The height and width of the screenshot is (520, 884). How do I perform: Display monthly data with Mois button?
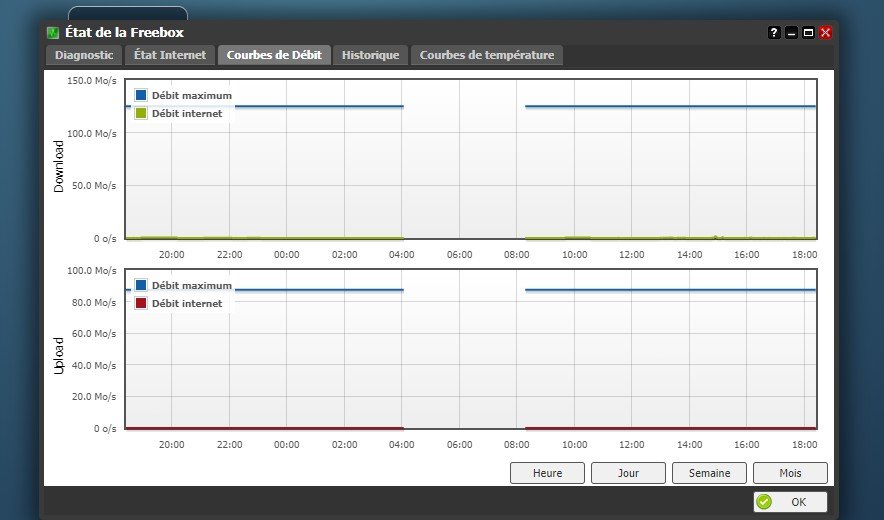pyautogui.click(x=790, y=473)
